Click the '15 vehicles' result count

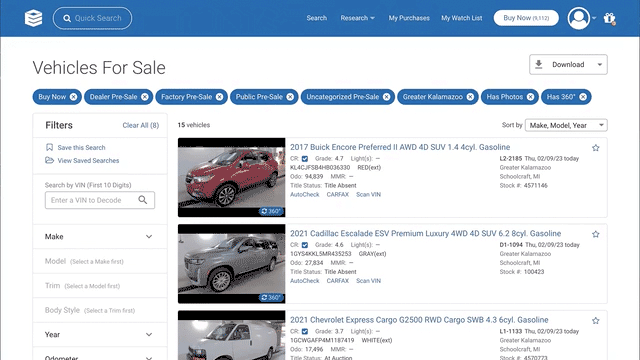tap(193, 125)
